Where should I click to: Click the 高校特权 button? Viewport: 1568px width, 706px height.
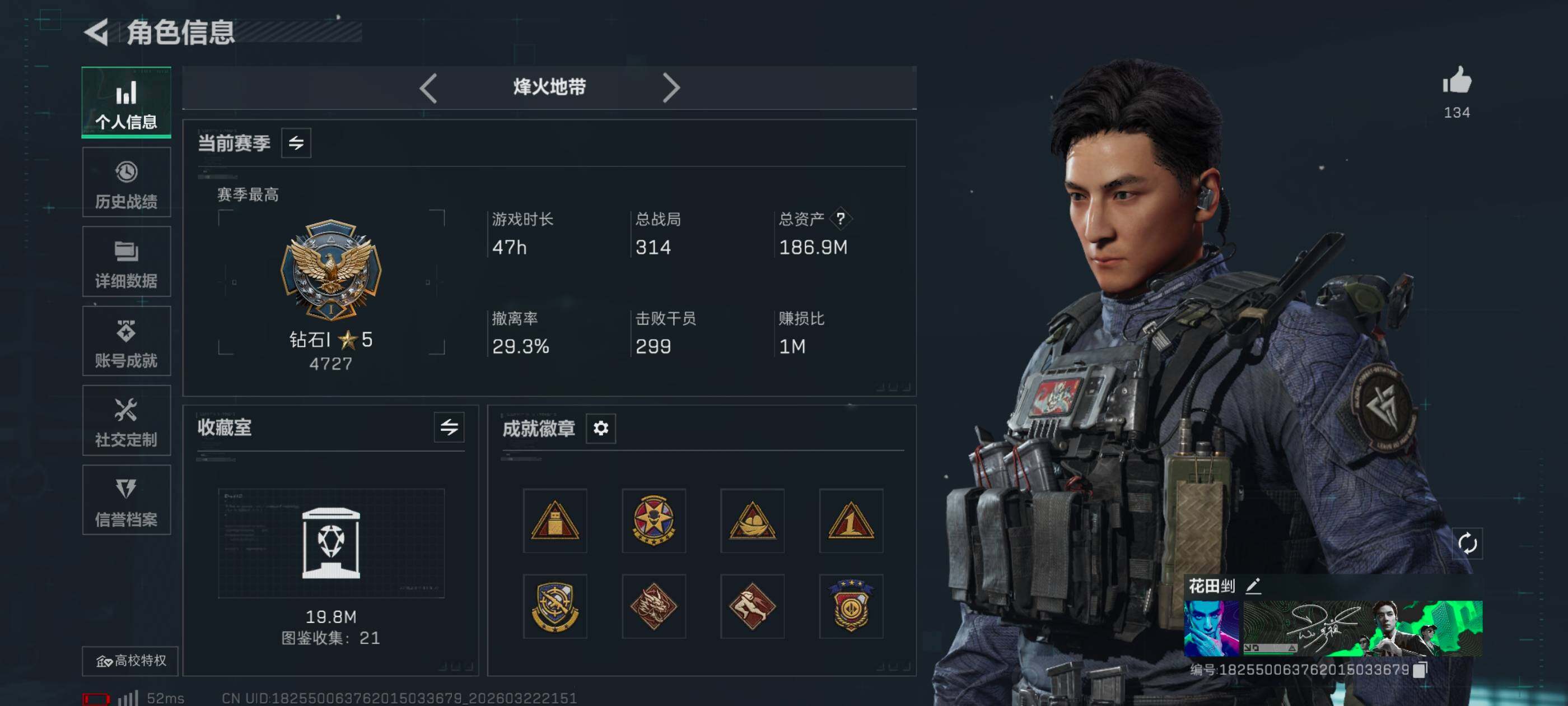tap(130, 660)
